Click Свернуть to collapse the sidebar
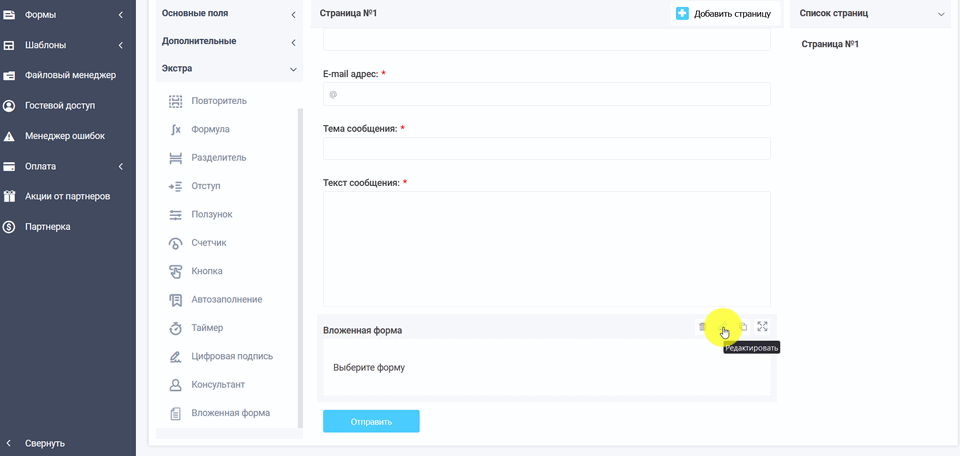Viewport: 960px width, 456px height. click(x=44, y=443)
